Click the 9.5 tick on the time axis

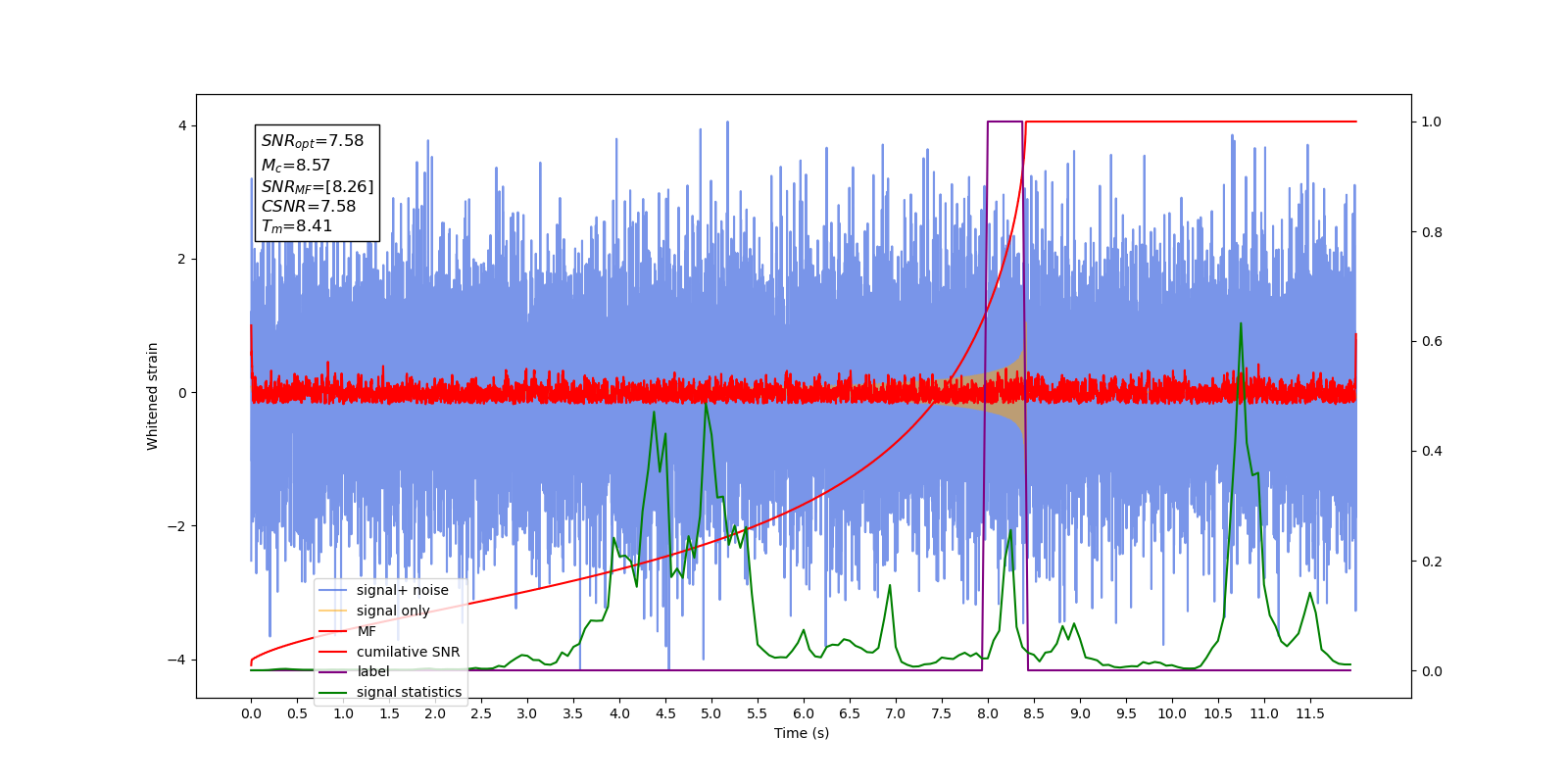tap(1126, 713)
